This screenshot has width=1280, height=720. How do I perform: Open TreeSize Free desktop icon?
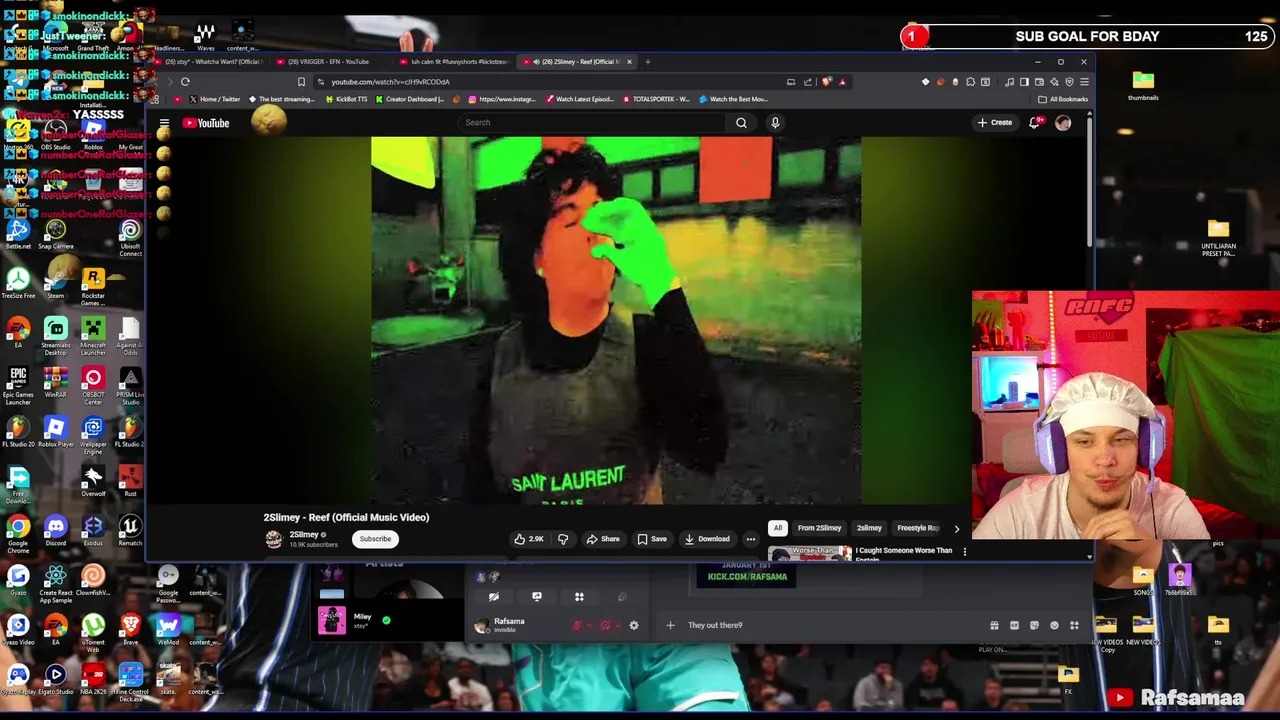click(18, 281)
